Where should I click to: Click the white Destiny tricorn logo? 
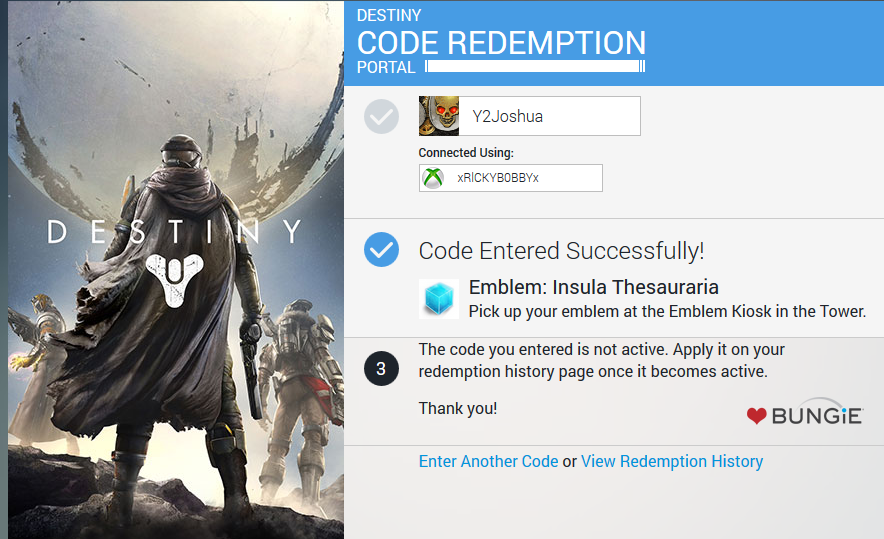click(174, 280)
